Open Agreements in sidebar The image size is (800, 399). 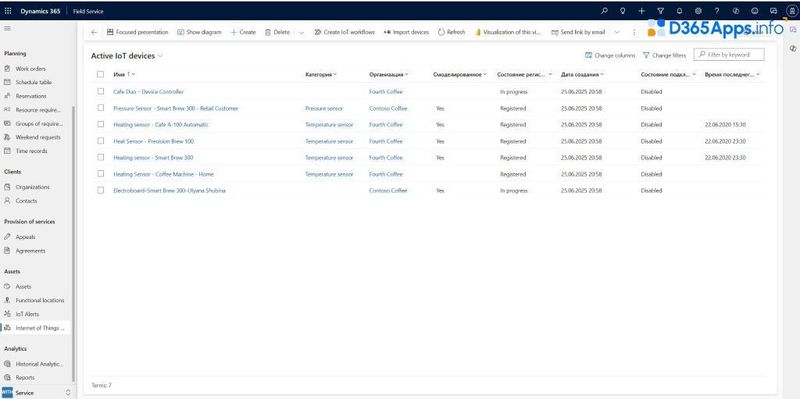click(31, 251)
